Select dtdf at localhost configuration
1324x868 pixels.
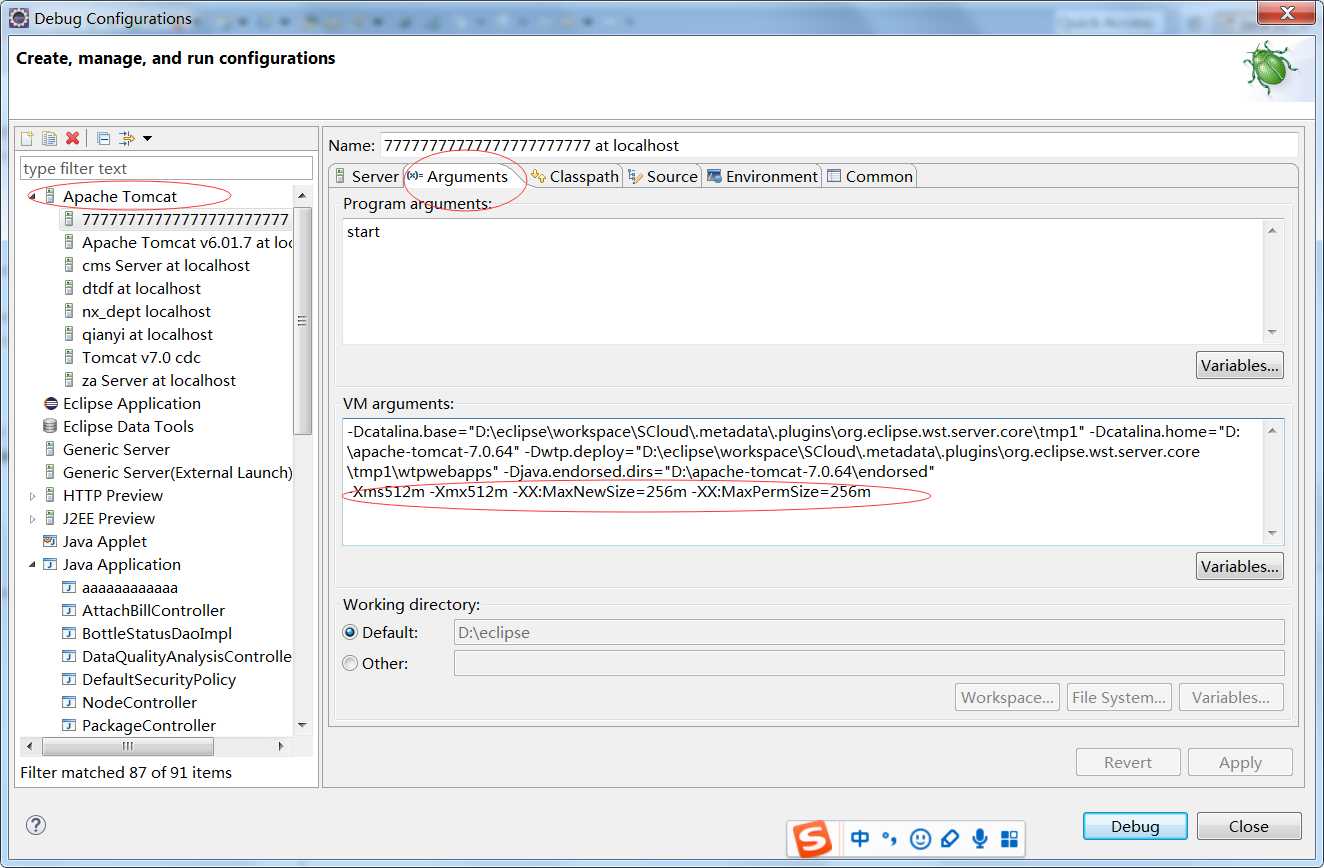[x=132, y=288]
